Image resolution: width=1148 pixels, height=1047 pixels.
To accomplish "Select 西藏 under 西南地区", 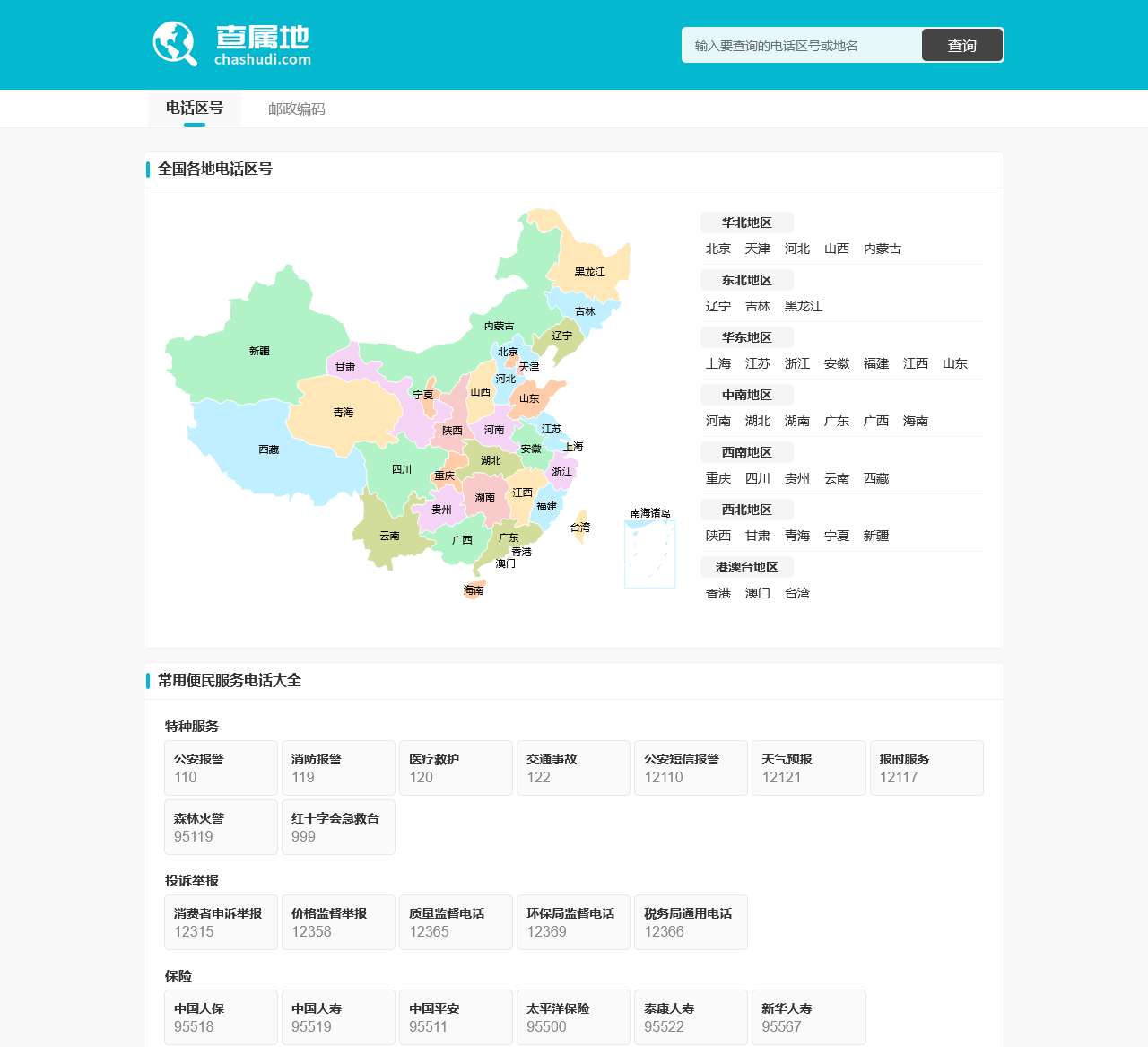I will point(875,478).
